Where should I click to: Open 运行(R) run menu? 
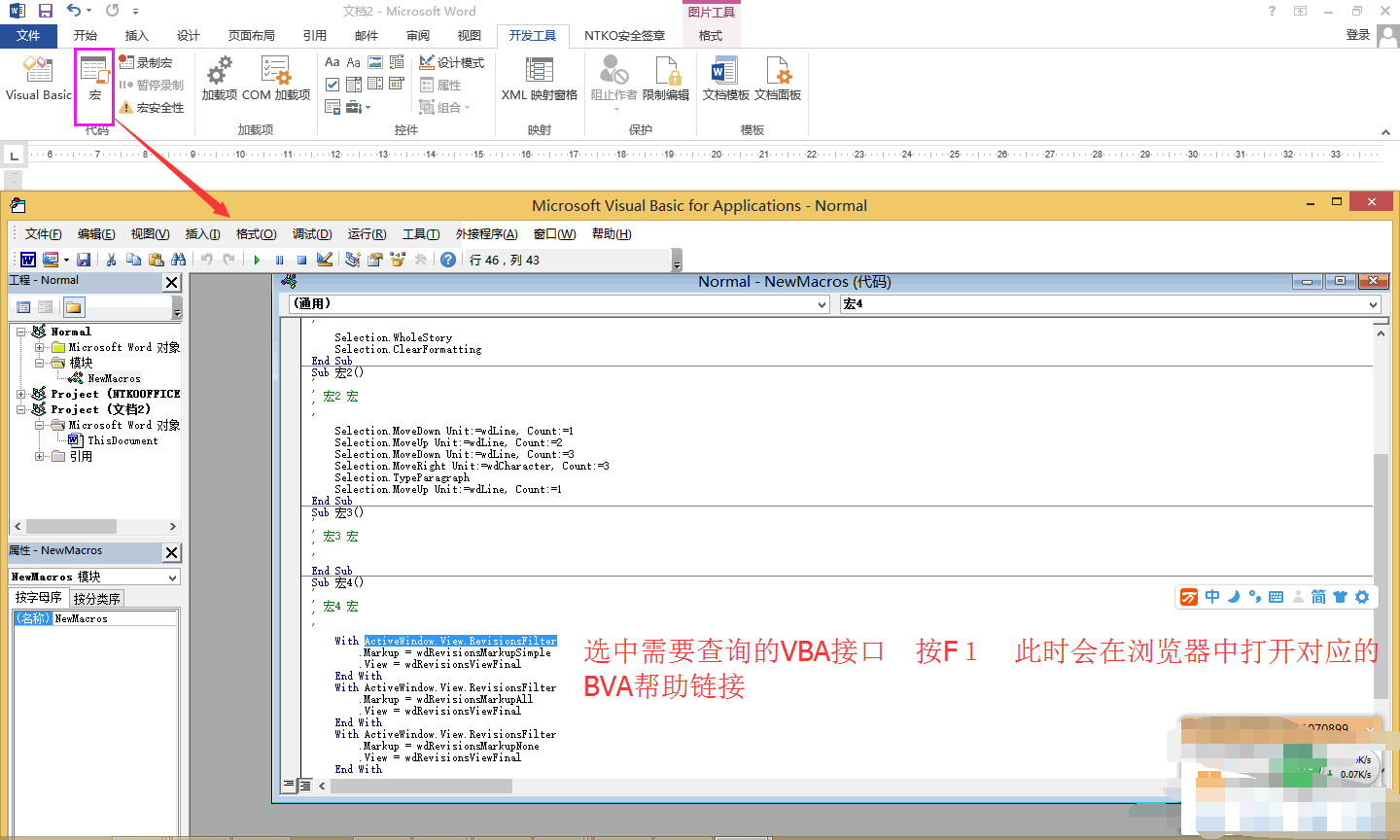click(x=367, y=234)
